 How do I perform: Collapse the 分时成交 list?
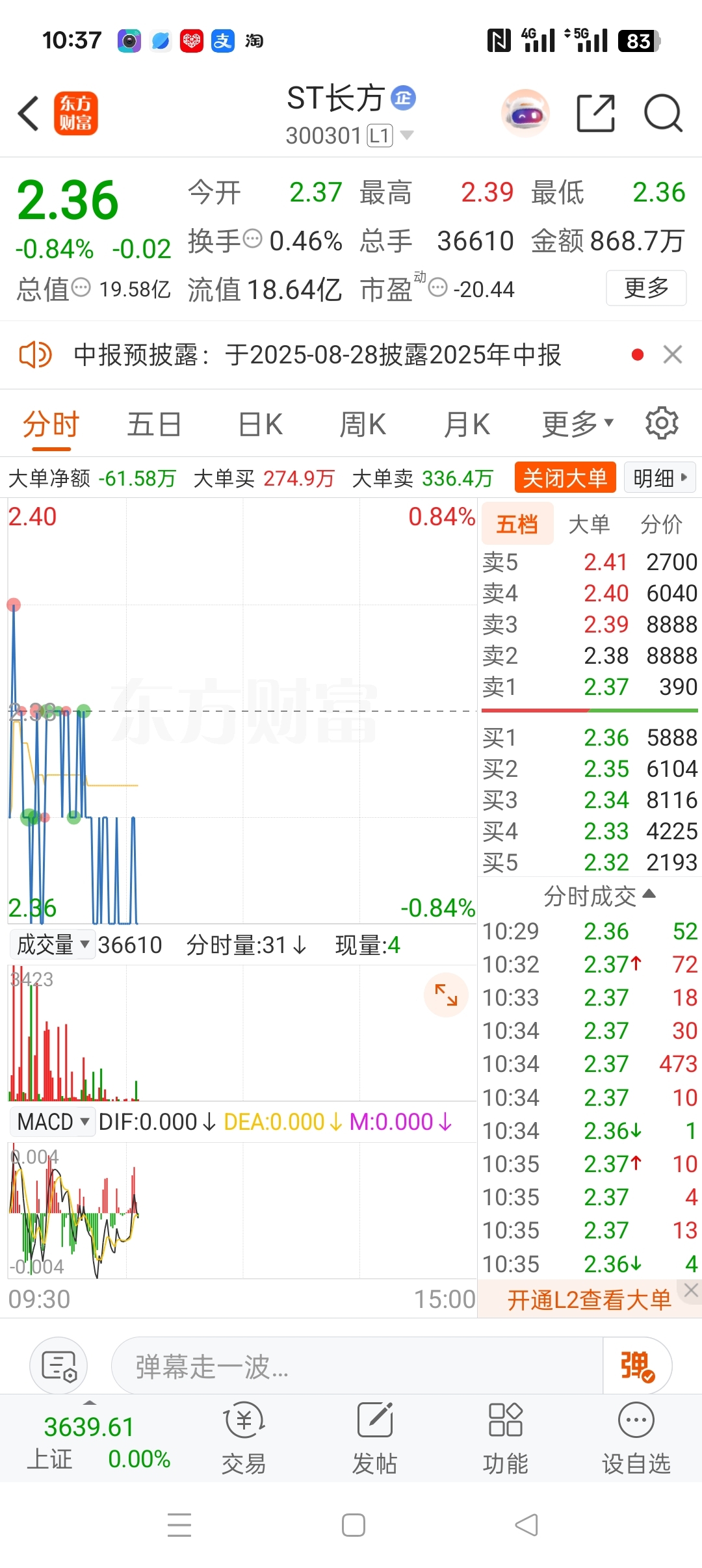(599, 896)
